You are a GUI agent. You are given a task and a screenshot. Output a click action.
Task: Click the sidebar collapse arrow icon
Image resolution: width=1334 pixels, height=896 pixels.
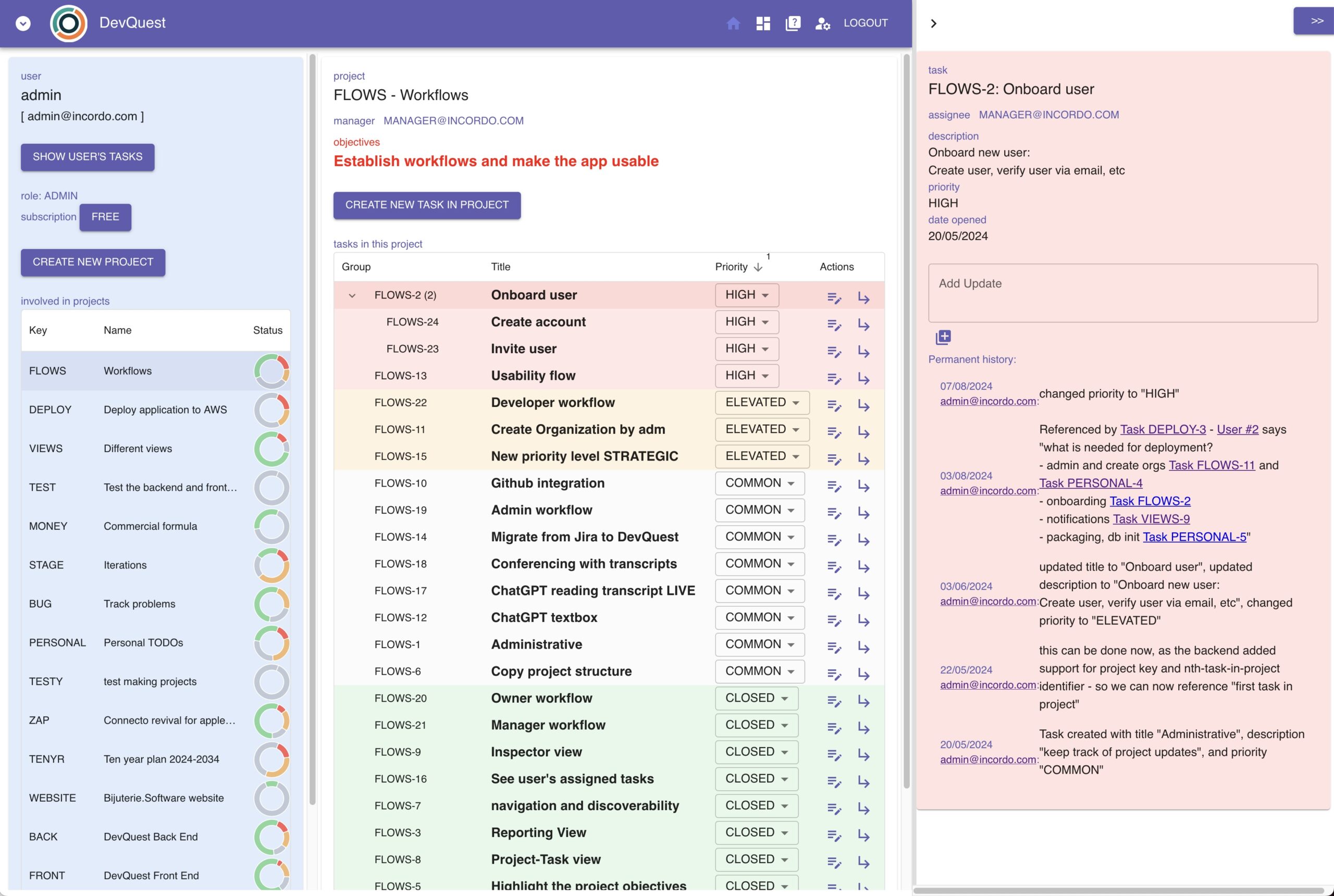(931, 22)
